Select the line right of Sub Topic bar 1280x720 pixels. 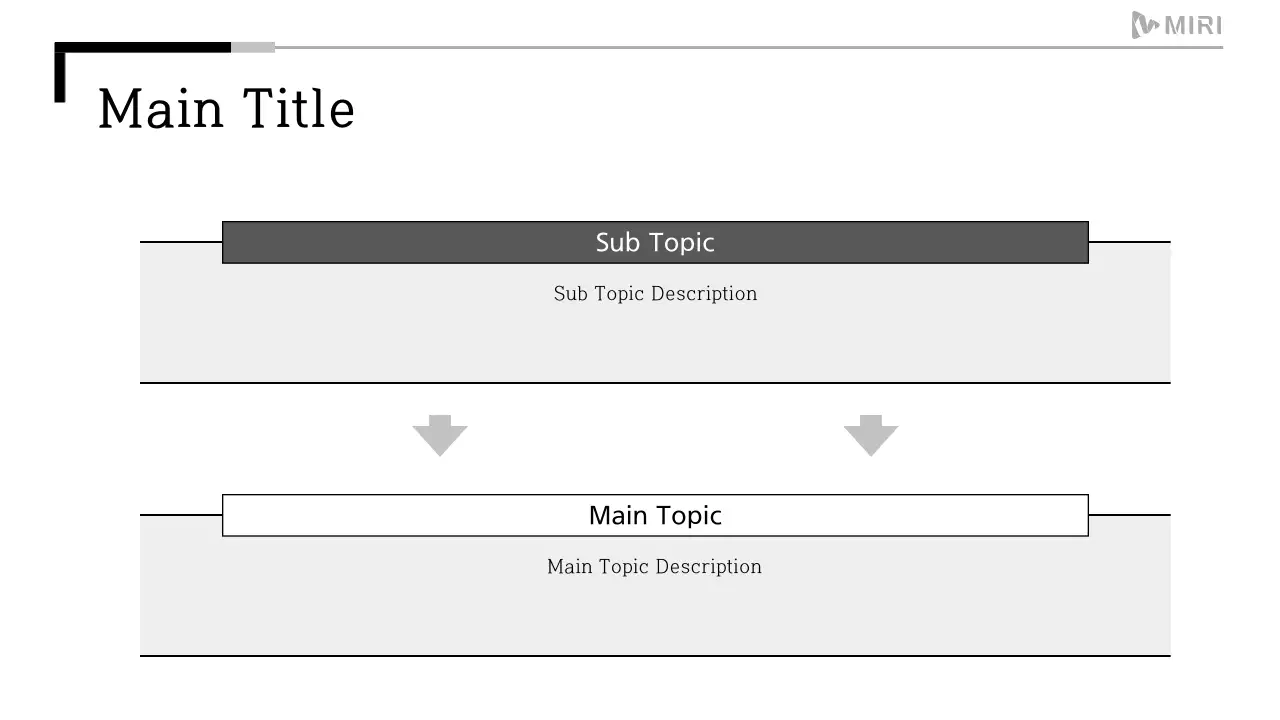[x=1129, y=242]
